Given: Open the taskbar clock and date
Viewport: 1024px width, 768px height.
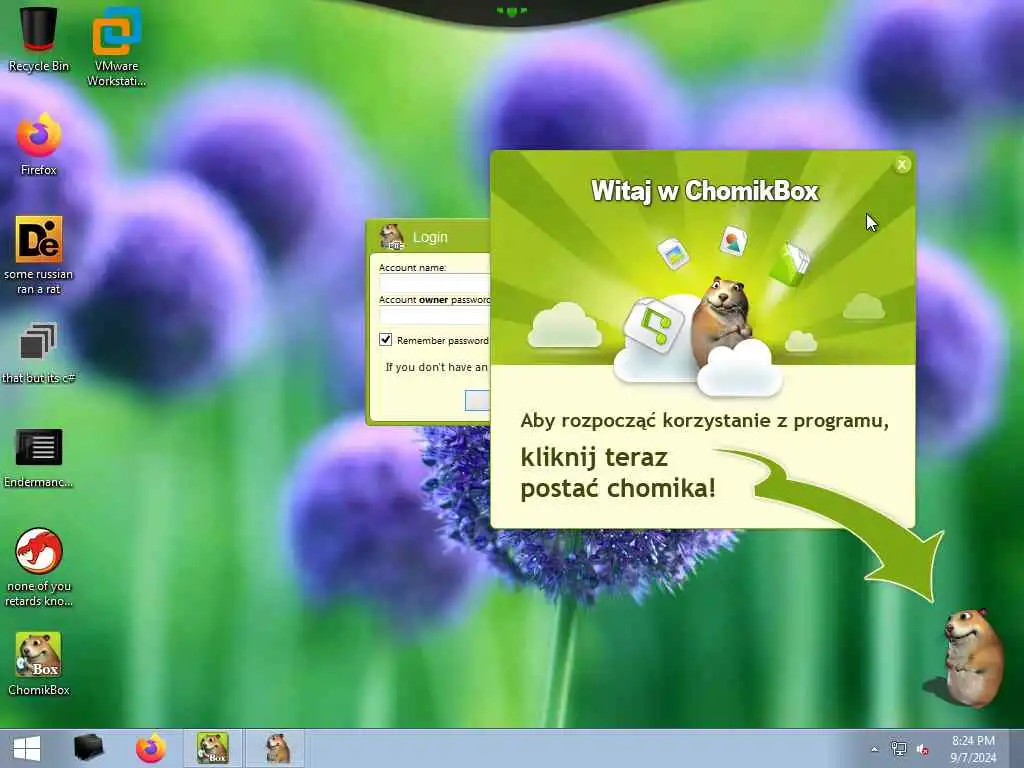Looking at the screenshot, I should tap(973, 749).
